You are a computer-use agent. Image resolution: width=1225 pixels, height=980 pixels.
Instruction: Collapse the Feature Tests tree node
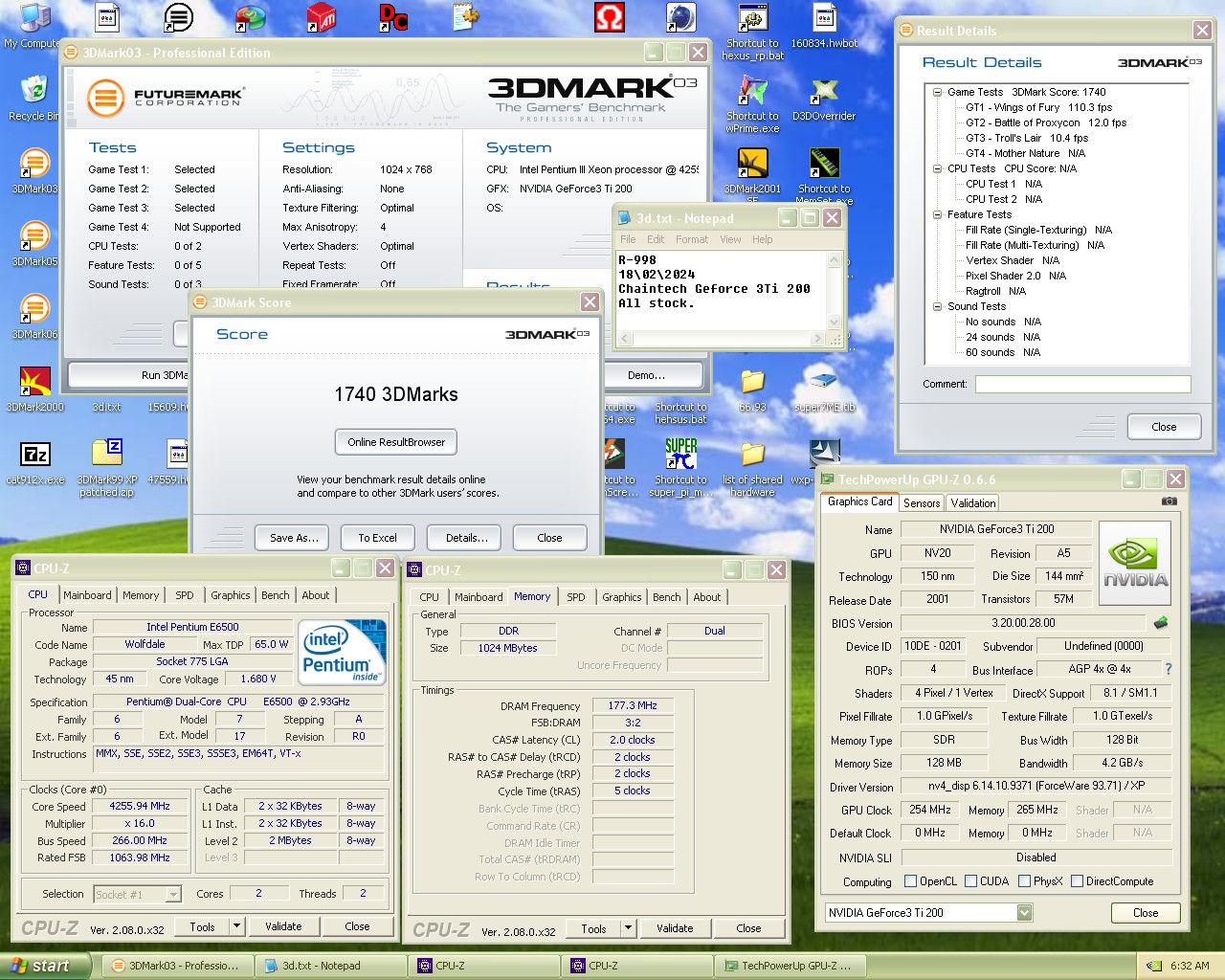click(938, 214)
